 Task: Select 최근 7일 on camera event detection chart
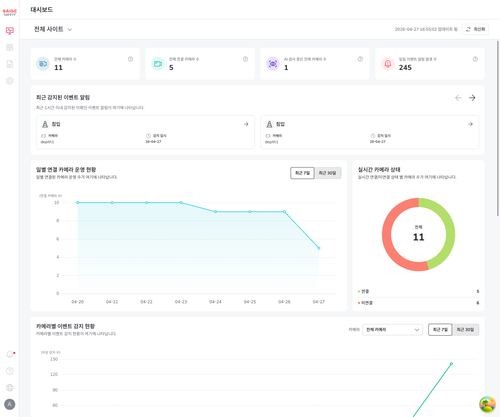pos(440,330)
